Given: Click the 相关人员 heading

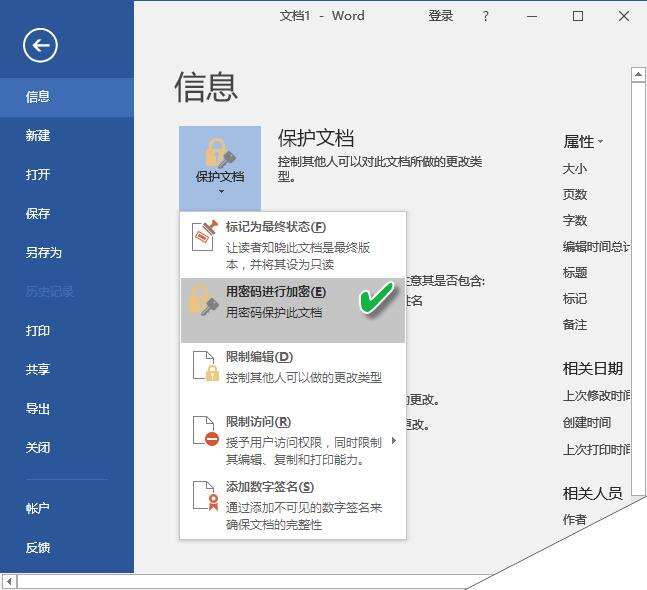Looking at the screenshot, I should pos(593,493).
